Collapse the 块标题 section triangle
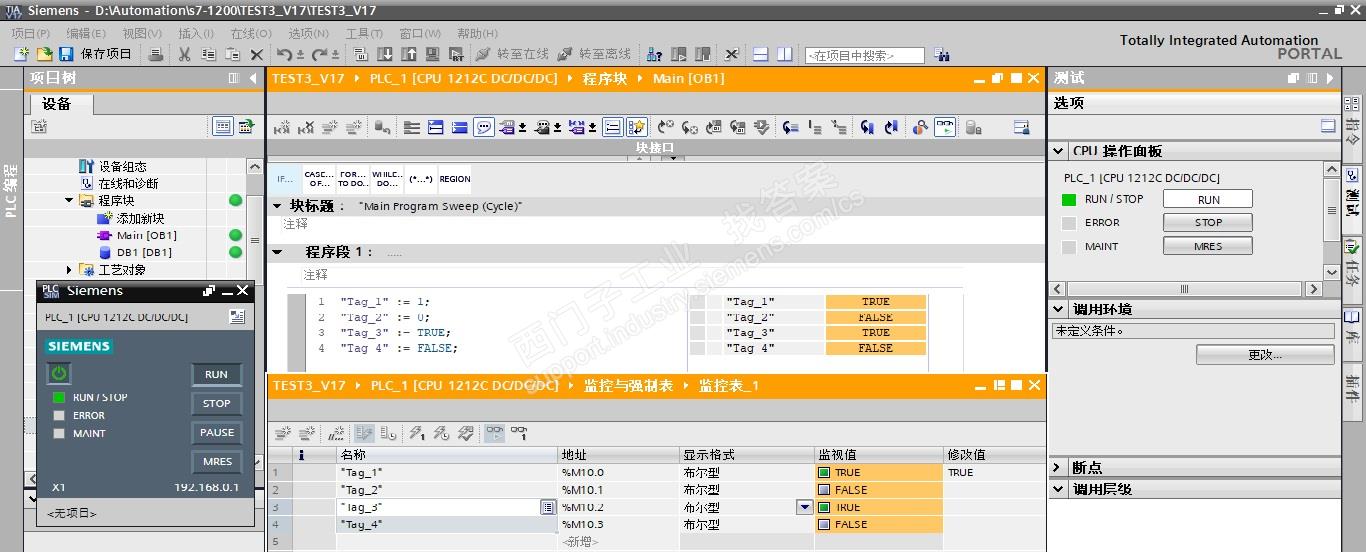This screenshot has height=552, width=1366. [x=277, y=206]
